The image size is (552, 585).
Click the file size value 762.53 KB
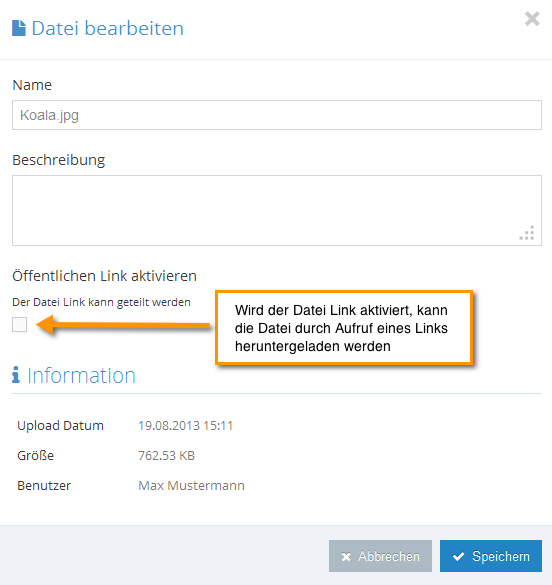[166, 456]
